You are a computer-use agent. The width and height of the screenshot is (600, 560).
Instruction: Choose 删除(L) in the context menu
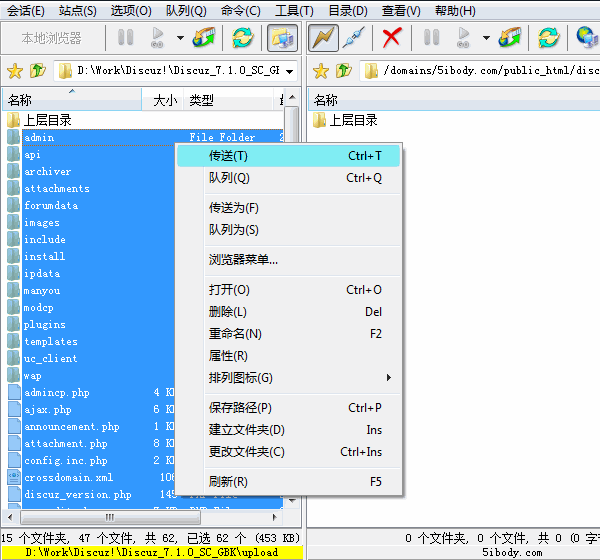[227, 312]
